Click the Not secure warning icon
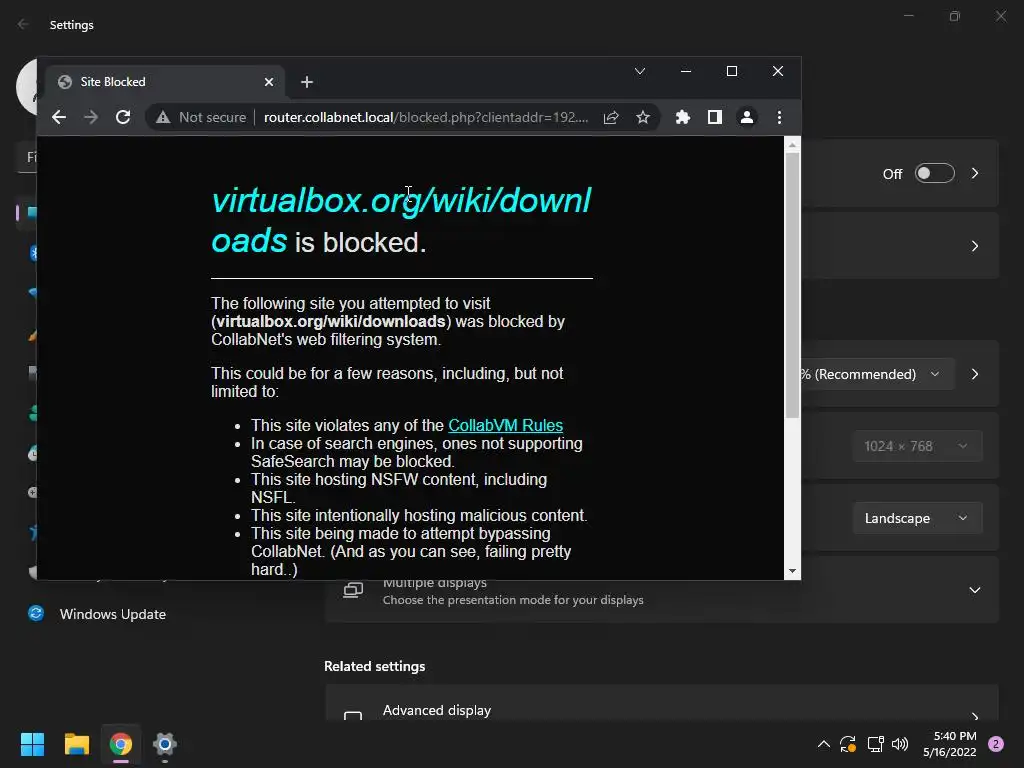Viewport: 1024px width, 768px height. click(163, 118)
